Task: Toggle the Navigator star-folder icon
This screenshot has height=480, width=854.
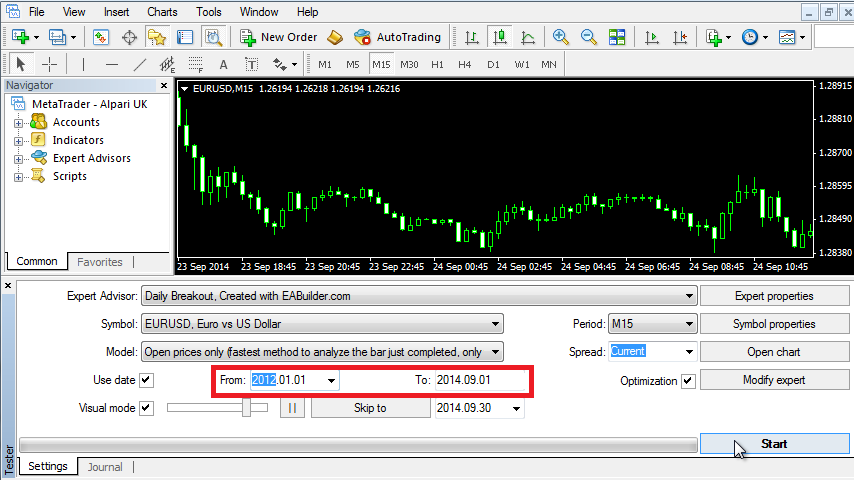Action: (157, 37)
